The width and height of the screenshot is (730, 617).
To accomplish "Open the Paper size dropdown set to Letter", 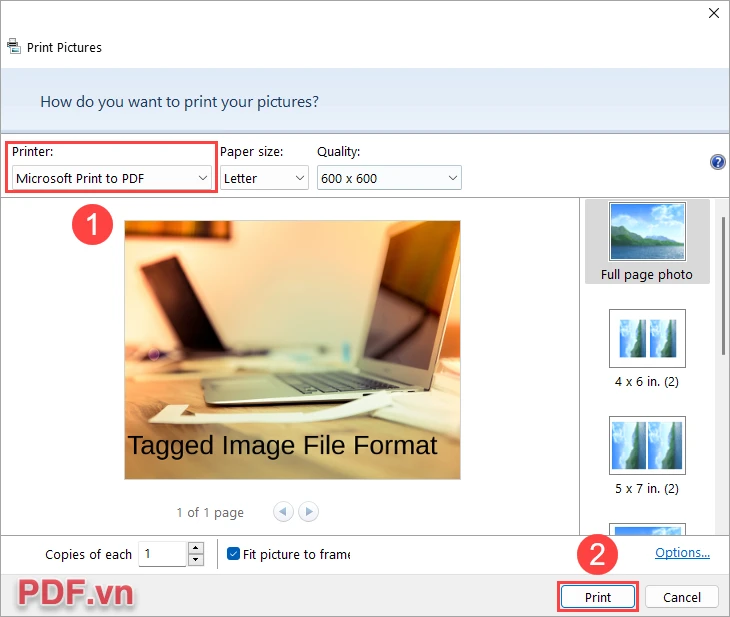I will 264,178.
